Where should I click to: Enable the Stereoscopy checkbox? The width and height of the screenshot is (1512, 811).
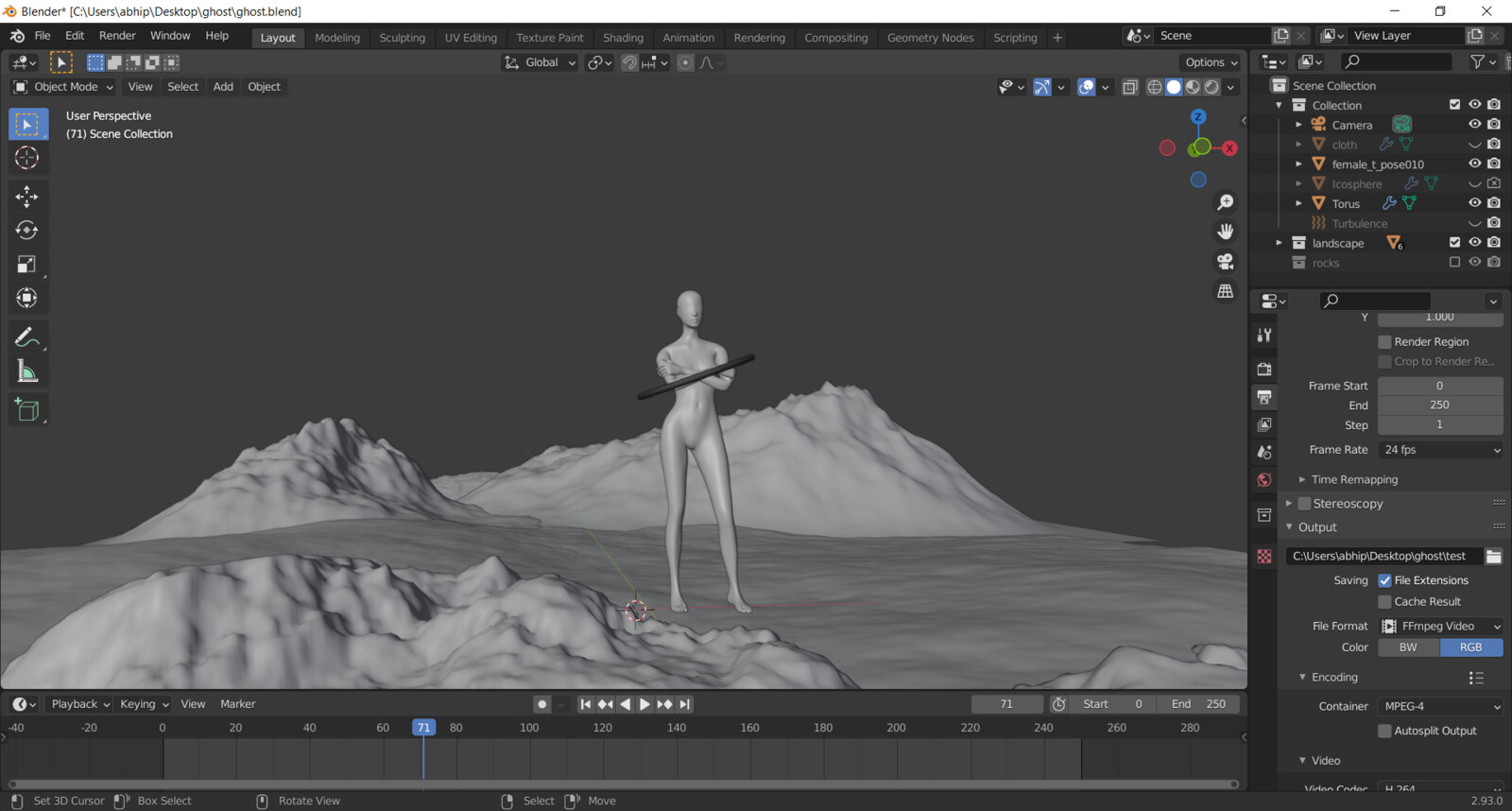pos(1304,504)
